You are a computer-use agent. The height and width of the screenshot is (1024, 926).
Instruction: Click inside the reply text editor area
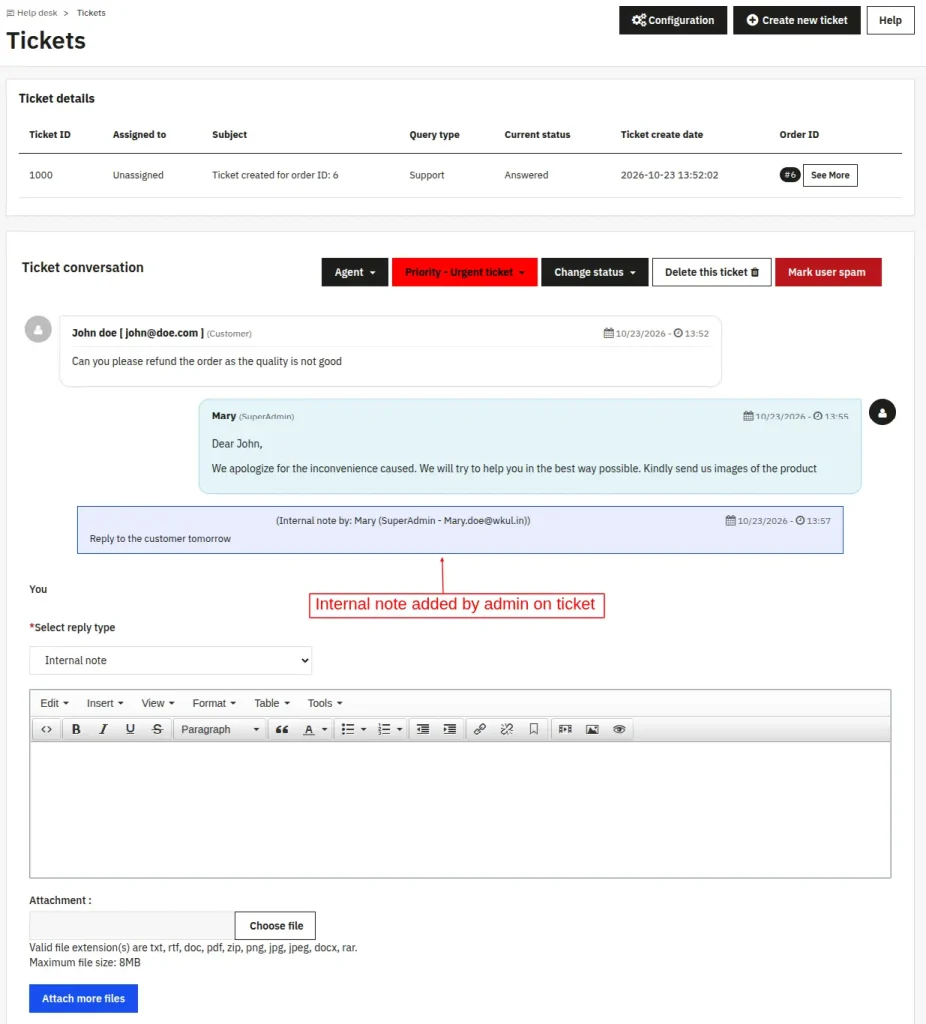point(460,809)
